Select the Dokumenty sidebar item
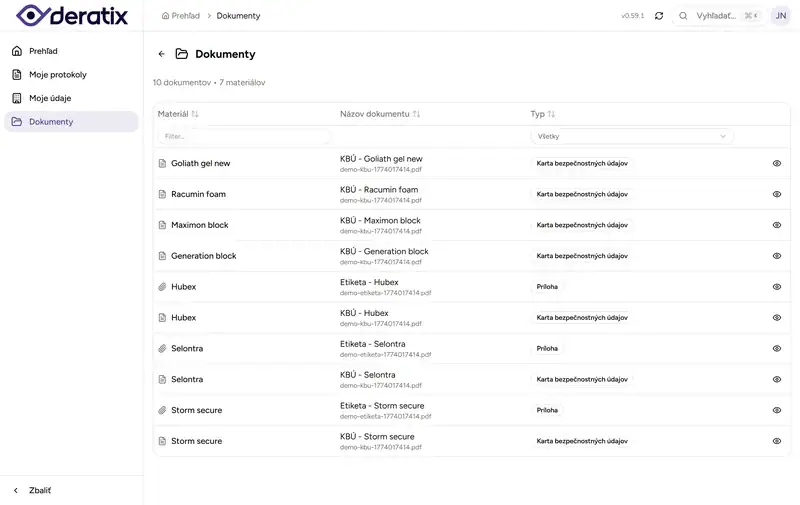This screenshot has width=800, height=505. pos(50,122)
